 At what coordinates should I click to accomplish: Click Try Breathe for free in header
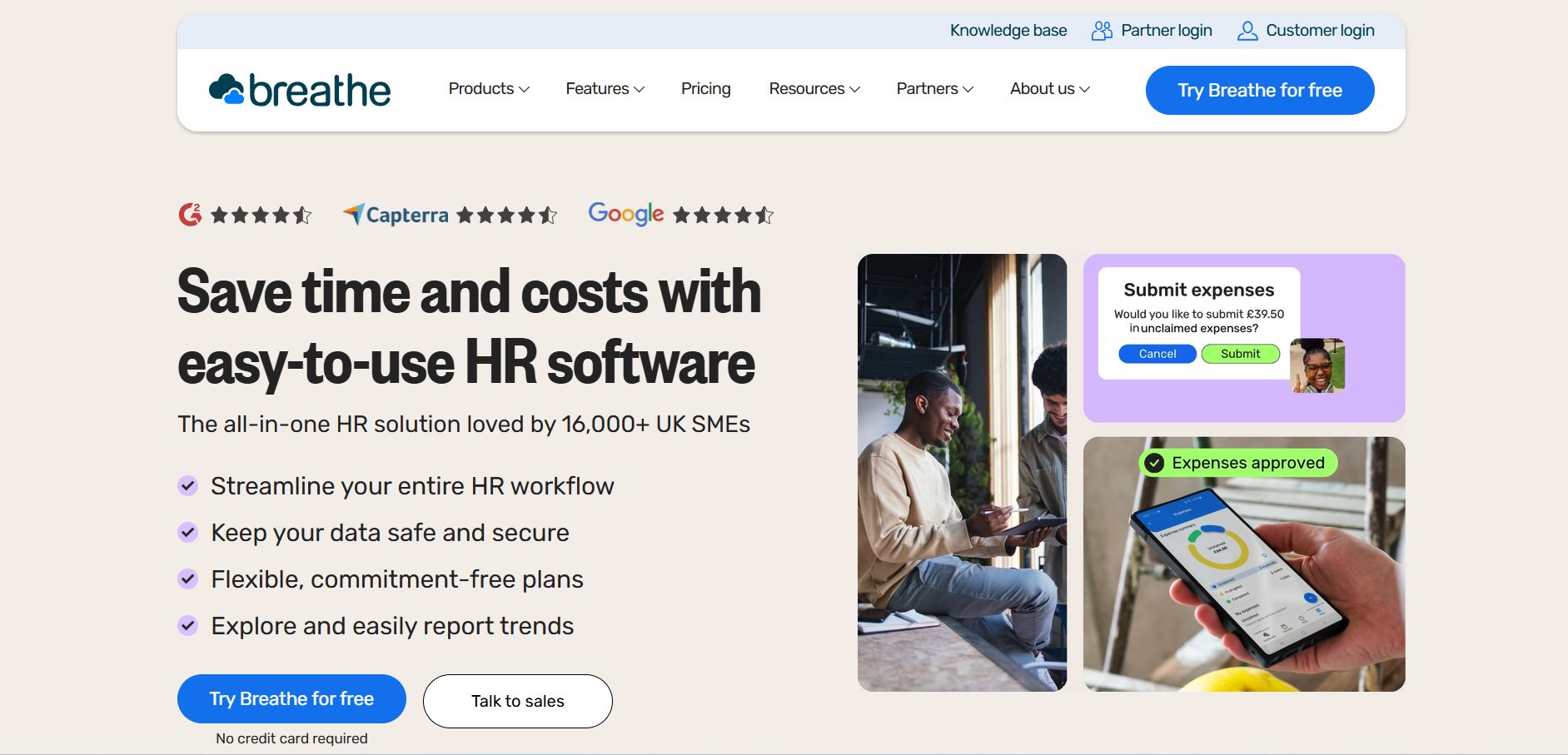coord(1259,90)
